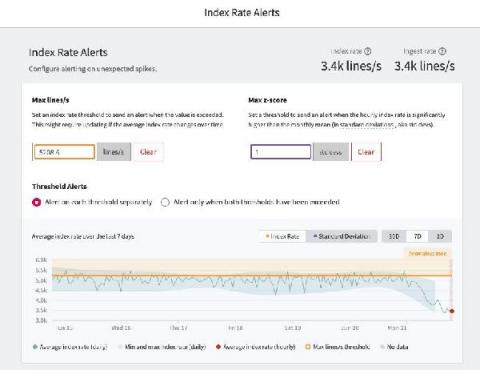This screenshot has height=370, width=480.
Task: Click the 6.0k y-axis label
Action: tap(41, 260)
